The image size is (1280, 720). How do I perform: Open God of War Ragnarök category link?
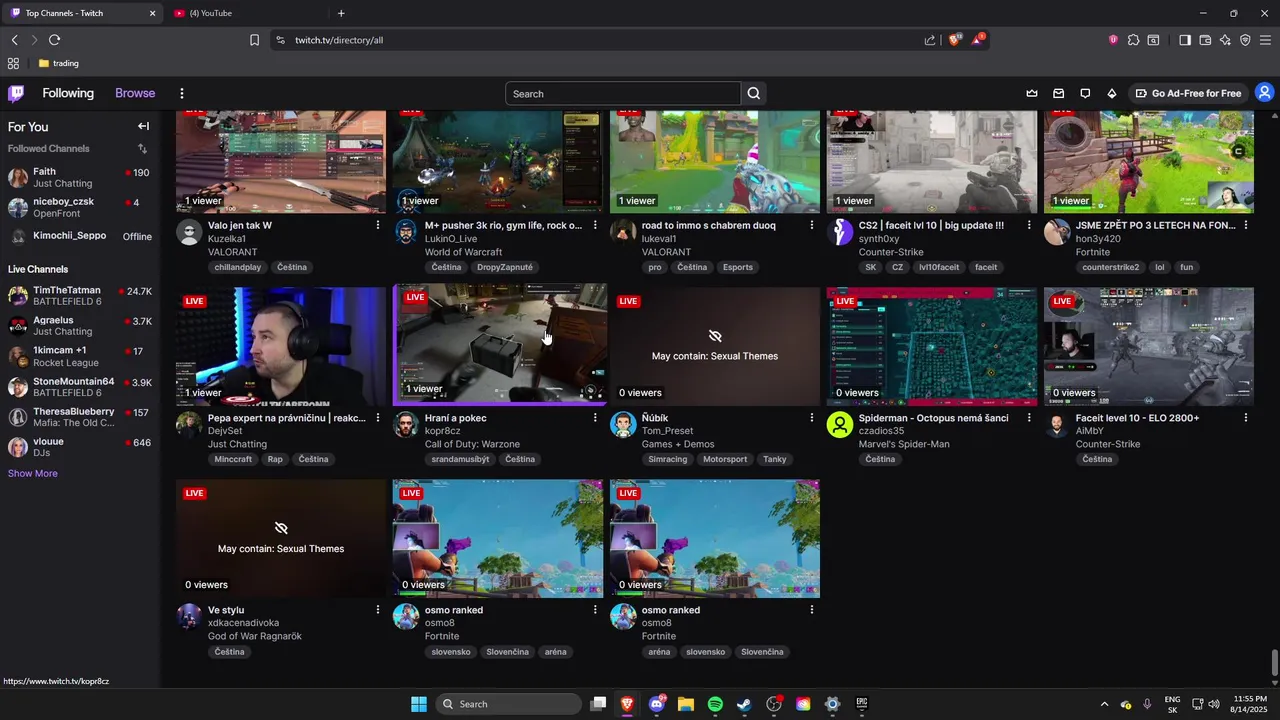[x=255, y=636]
